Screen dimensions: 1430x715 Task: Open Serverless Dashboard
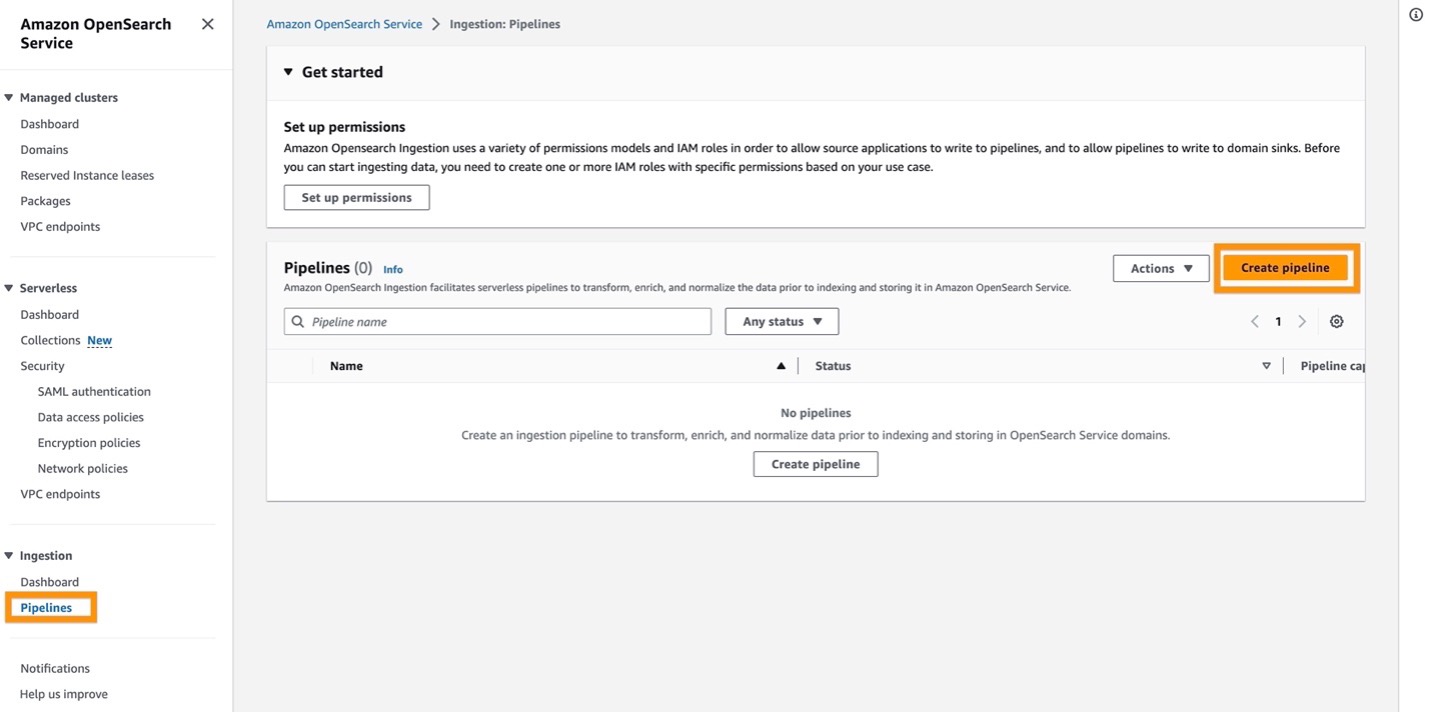50,315
